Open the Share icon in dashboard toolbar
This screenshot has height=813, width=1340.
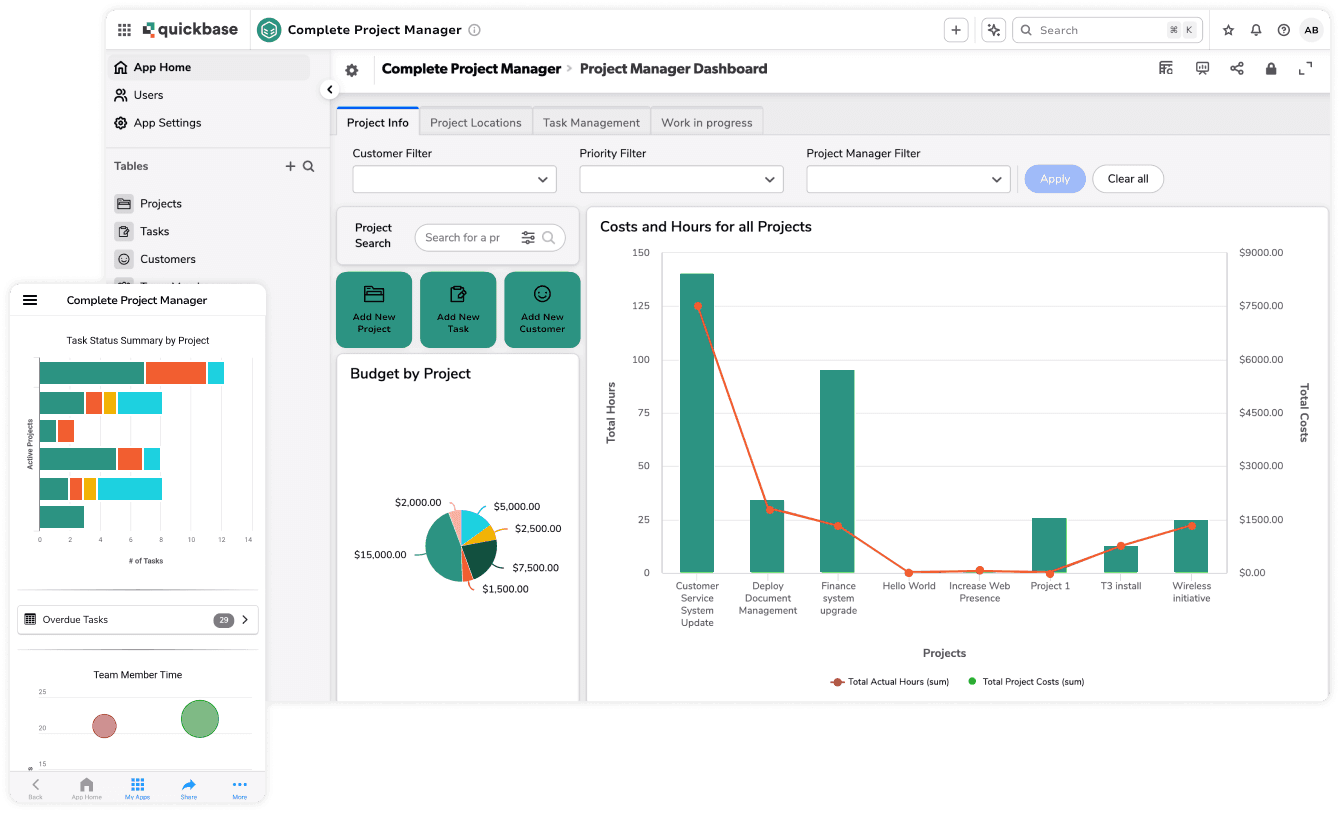pyautogui.click(x=1237, y=68)
